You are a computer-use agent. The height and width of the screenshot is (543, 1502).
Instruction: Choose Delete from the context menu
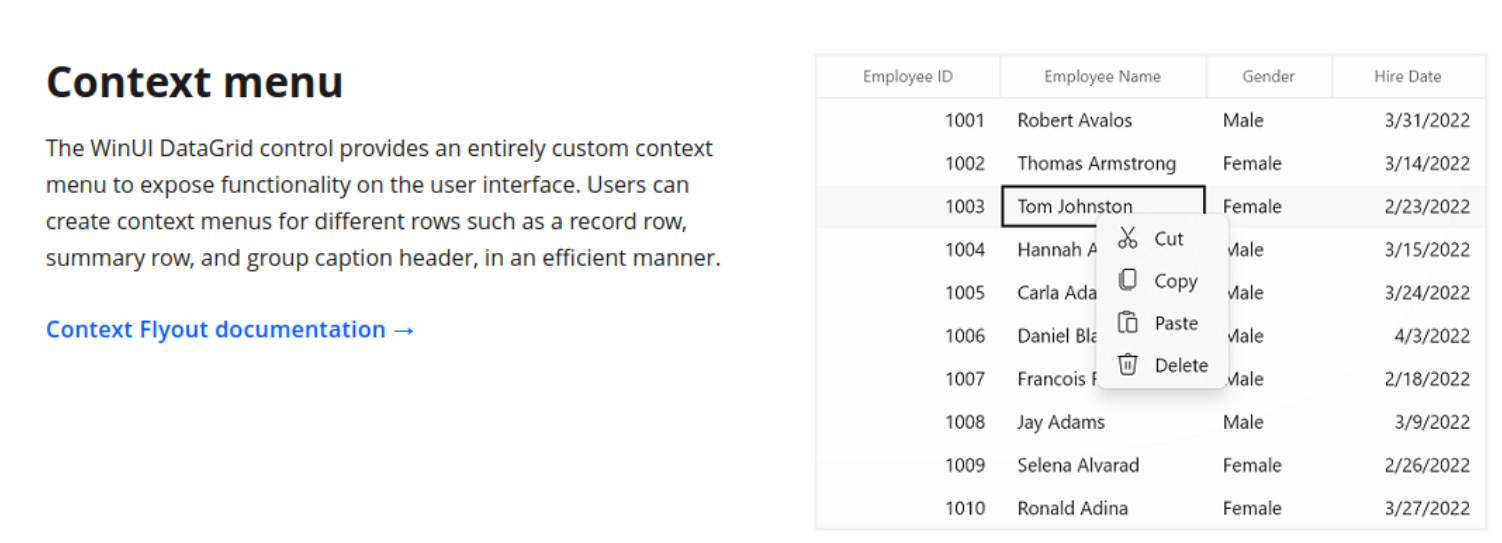pyautogui.click(x=1180, y=366)
